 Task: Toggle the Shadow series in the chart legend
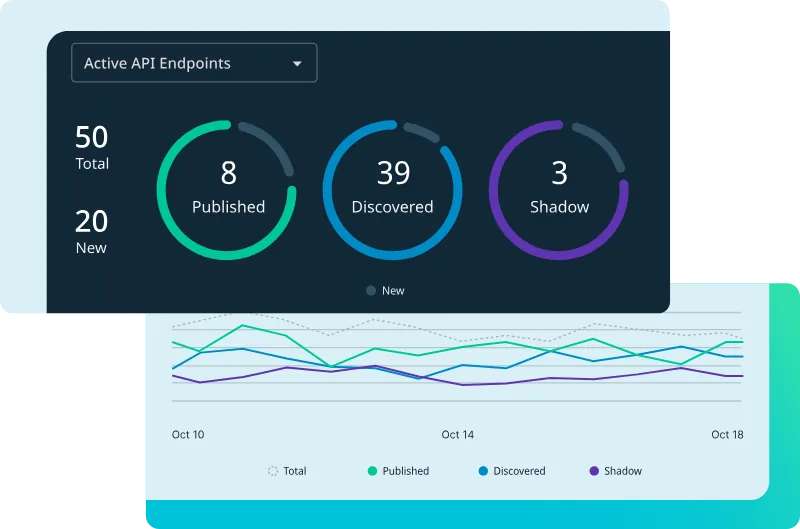tap(615, 471)
